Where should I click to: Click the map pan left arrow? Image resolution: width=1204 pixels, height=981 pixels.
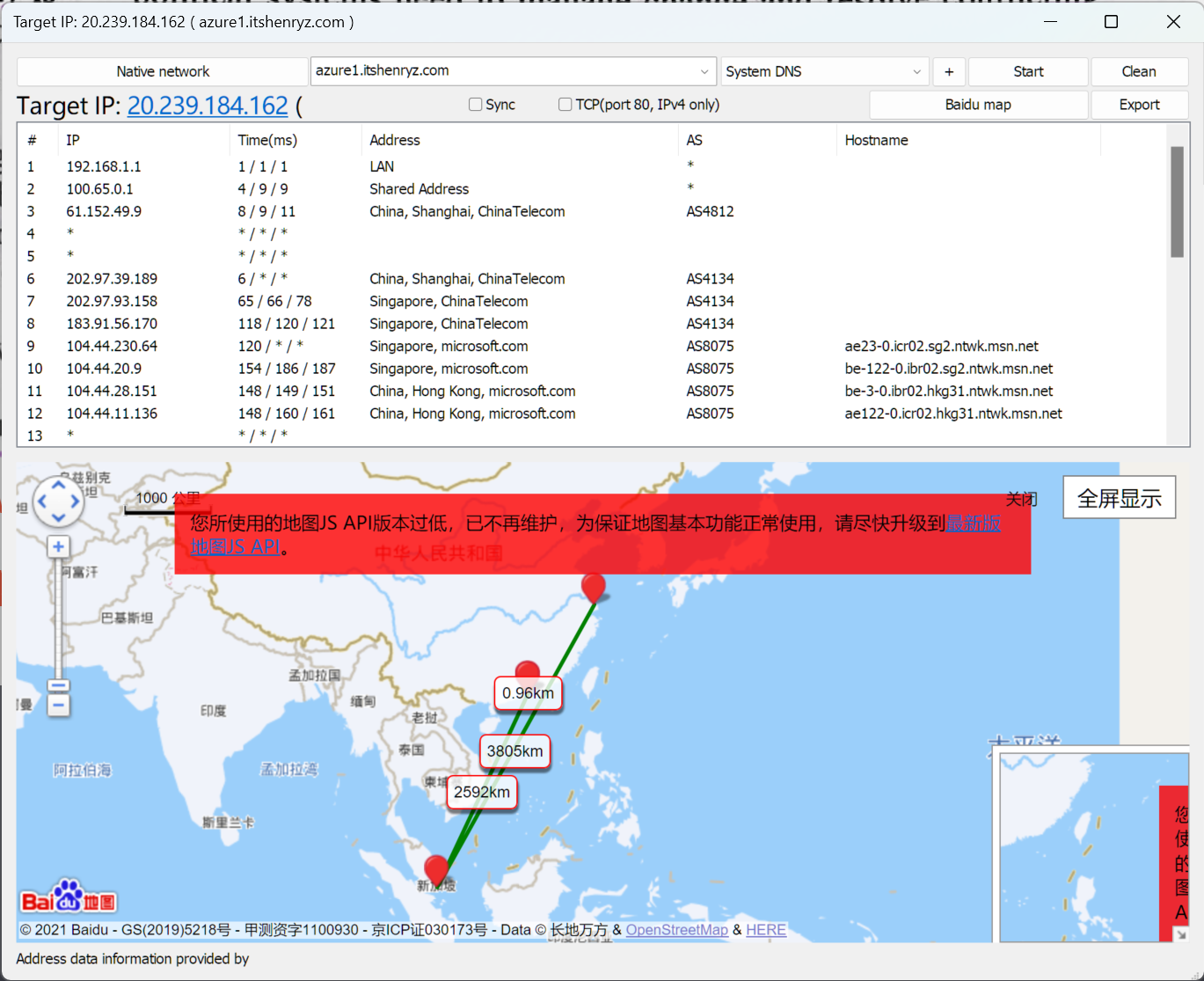[x=41, y=501]
